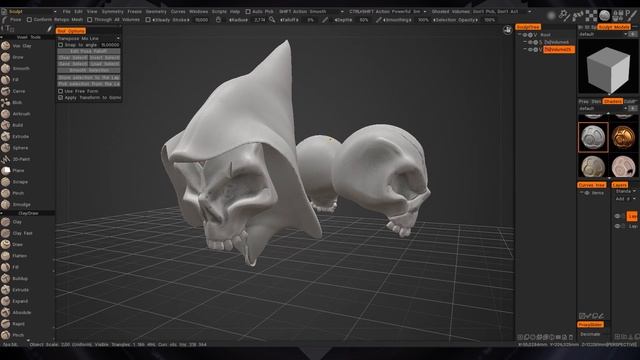Select the Flatten brush

tap(15, 256)
